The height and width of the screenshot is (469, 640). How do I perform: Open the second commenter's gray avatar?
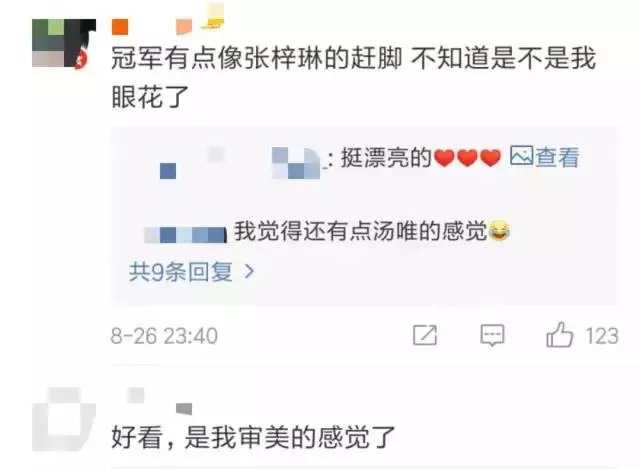(64, 419)
